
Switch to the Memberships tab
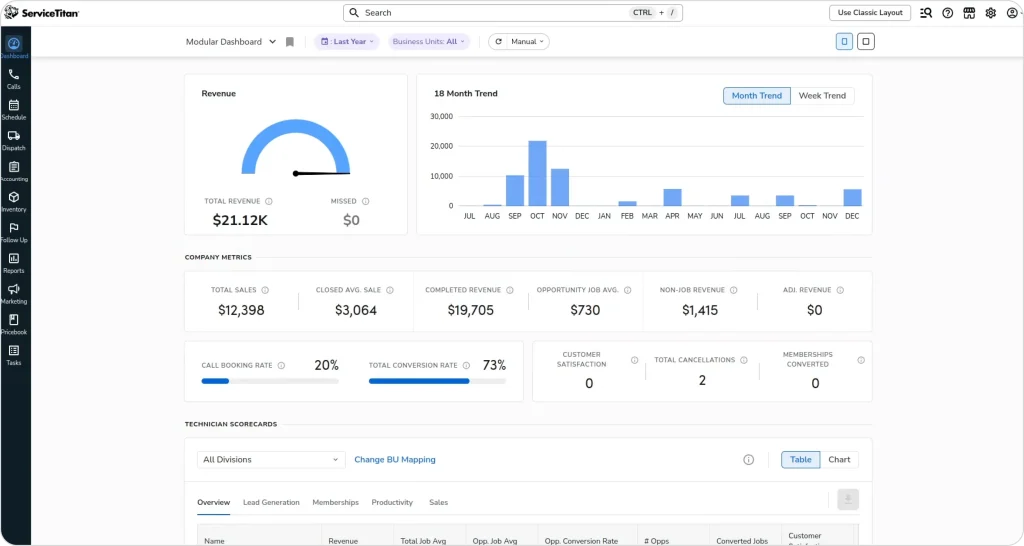(335, 503)
